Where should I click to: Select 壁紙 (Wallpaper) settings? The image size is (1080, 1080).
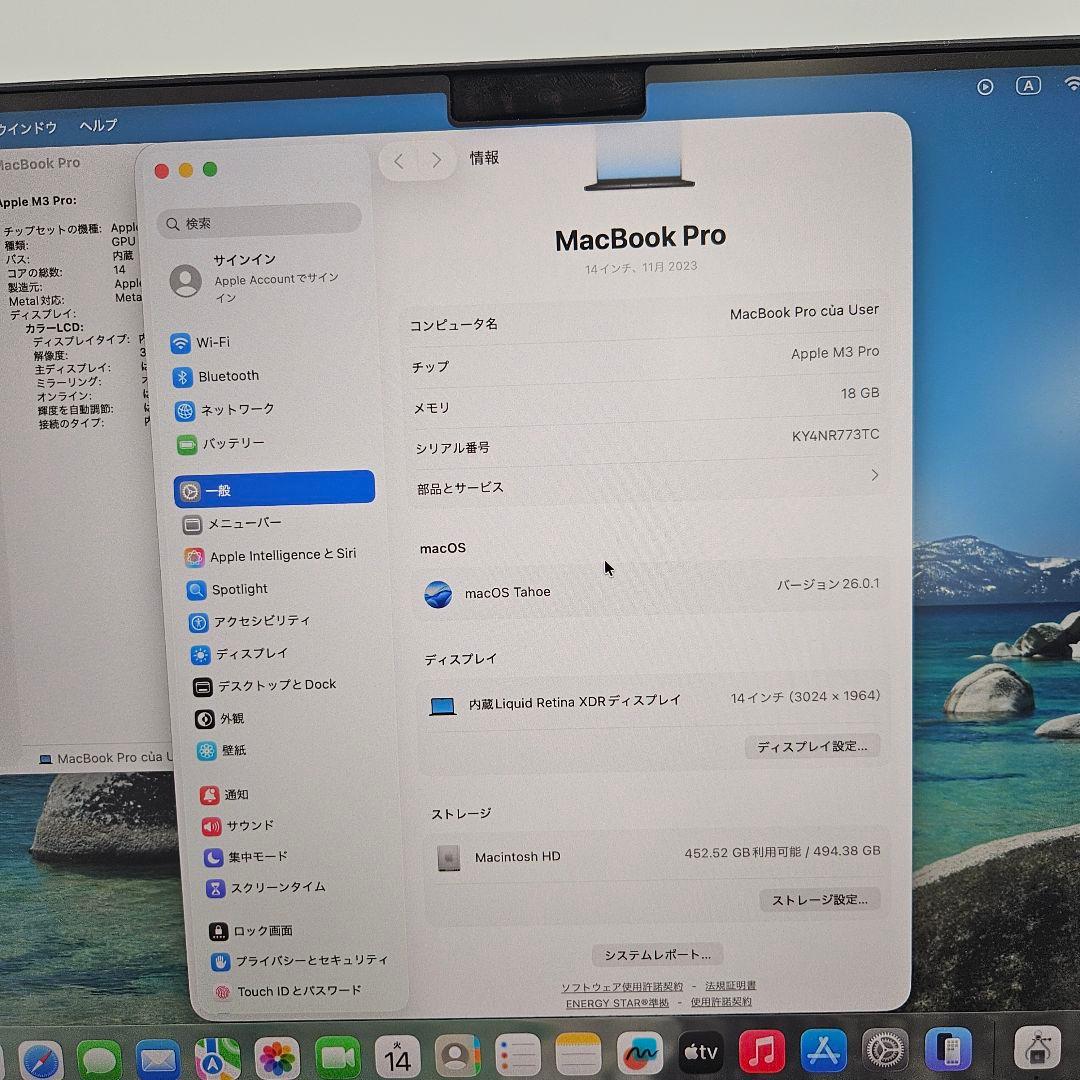point(222,751)
